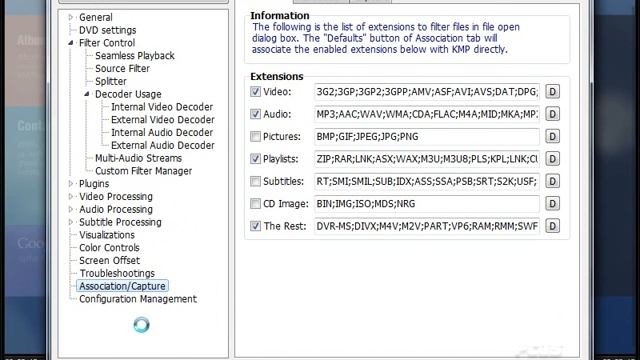Open Splitter settings
This screenshot has width=640, height=360.
[111, 81]
